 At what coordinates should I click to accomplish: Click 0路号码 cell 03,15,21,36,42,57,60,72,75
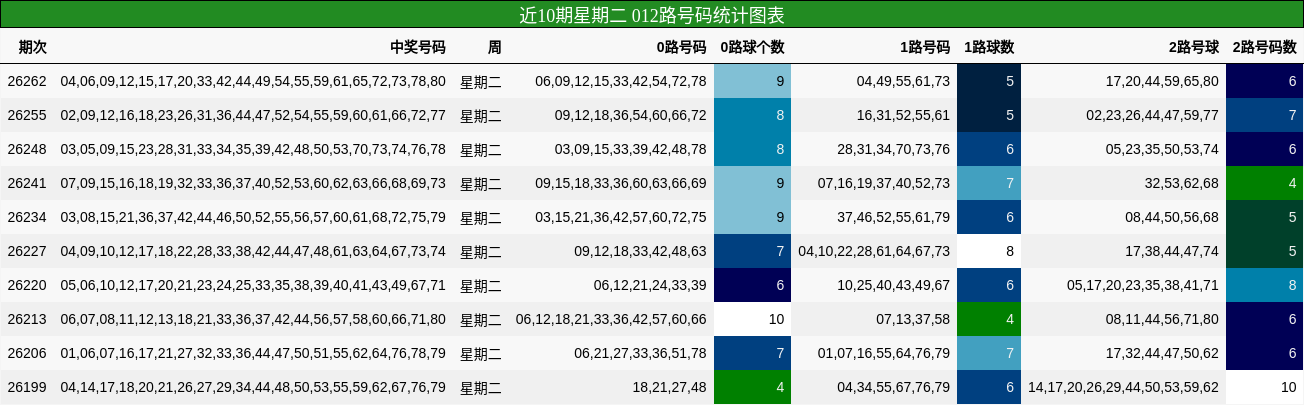621,217
